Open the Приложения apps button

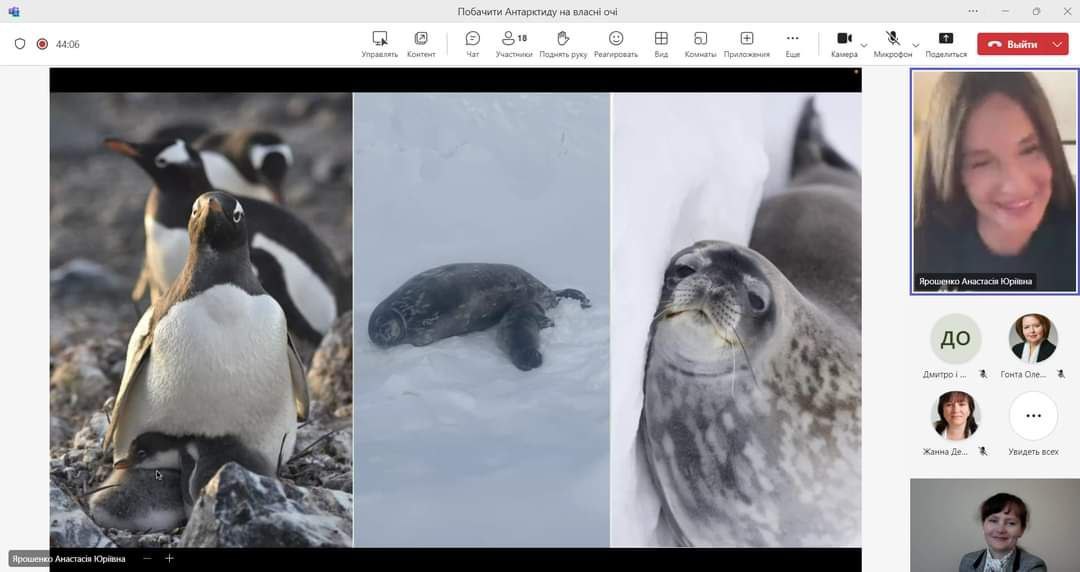point(746,43)
